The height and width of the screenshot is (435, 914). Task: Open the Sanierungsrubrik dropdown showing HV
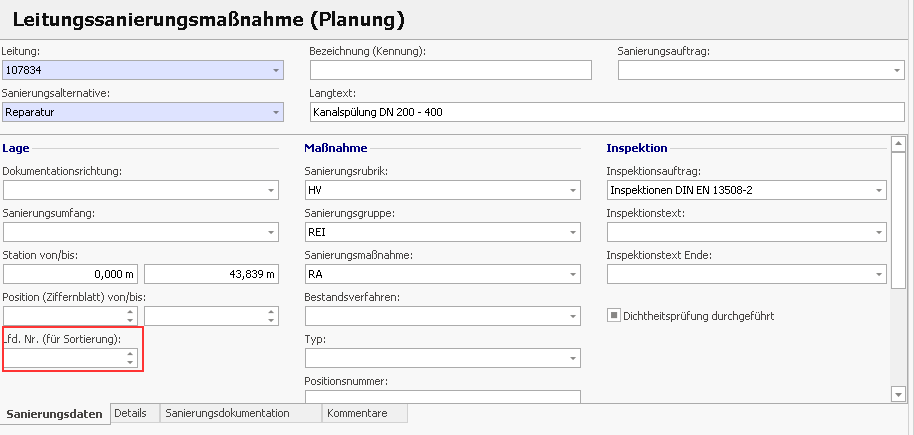coord(572,190)
